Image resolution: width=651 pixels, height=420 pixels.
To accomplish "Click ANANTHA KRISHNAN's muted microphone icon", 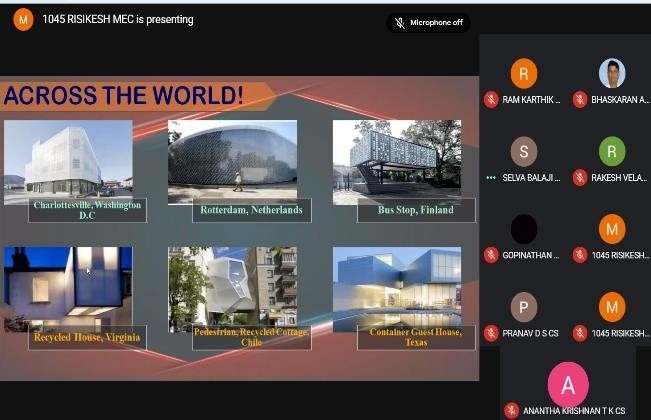I will [x=512, y=411].
